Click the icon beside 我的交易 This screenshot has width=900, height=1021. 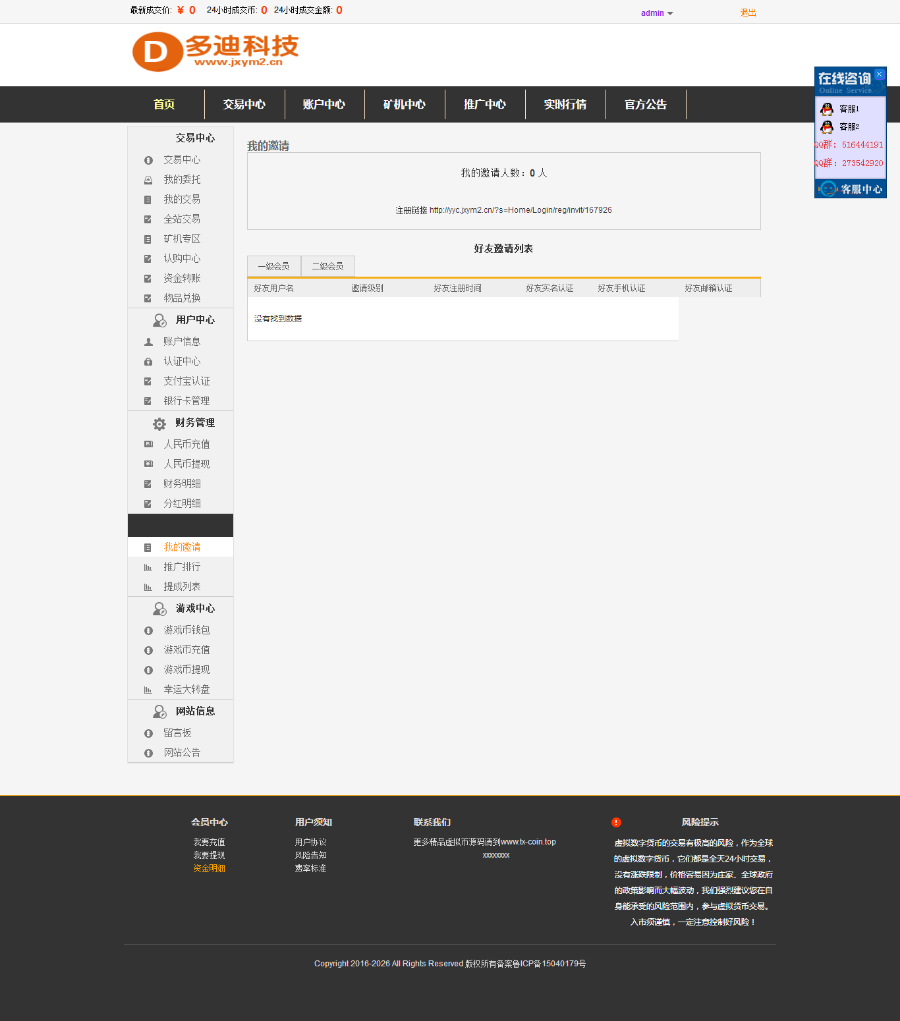148,200
